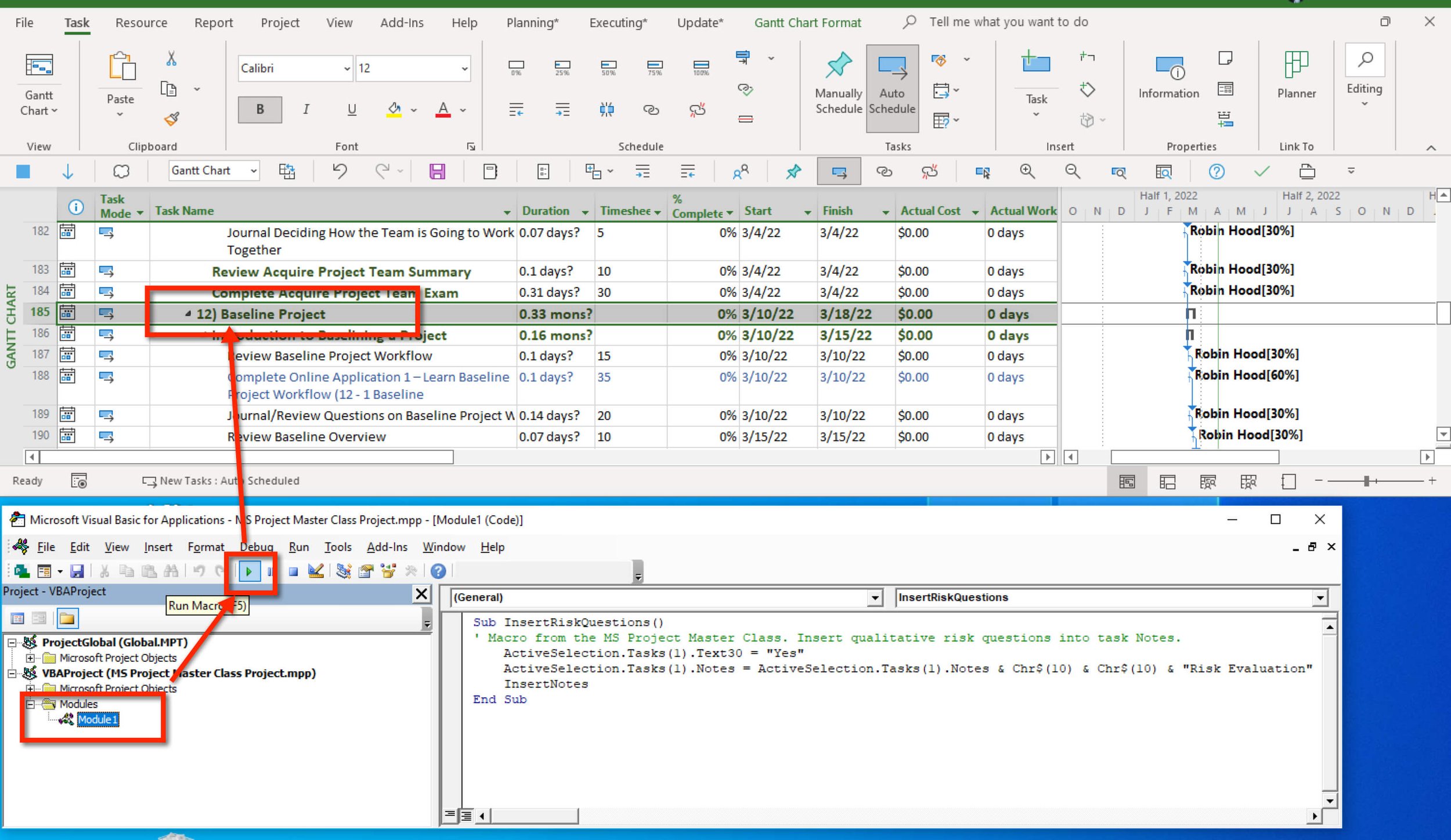Viewport: 1451px width, 840px height.
Task: Click the Undo arrow in quick toolbar
Action: point(340,171)
